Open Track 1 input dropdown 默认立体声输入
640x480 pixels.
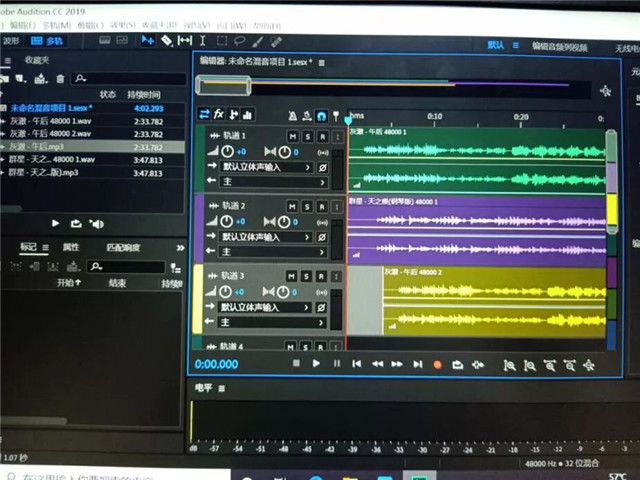[x=264, y=167]
